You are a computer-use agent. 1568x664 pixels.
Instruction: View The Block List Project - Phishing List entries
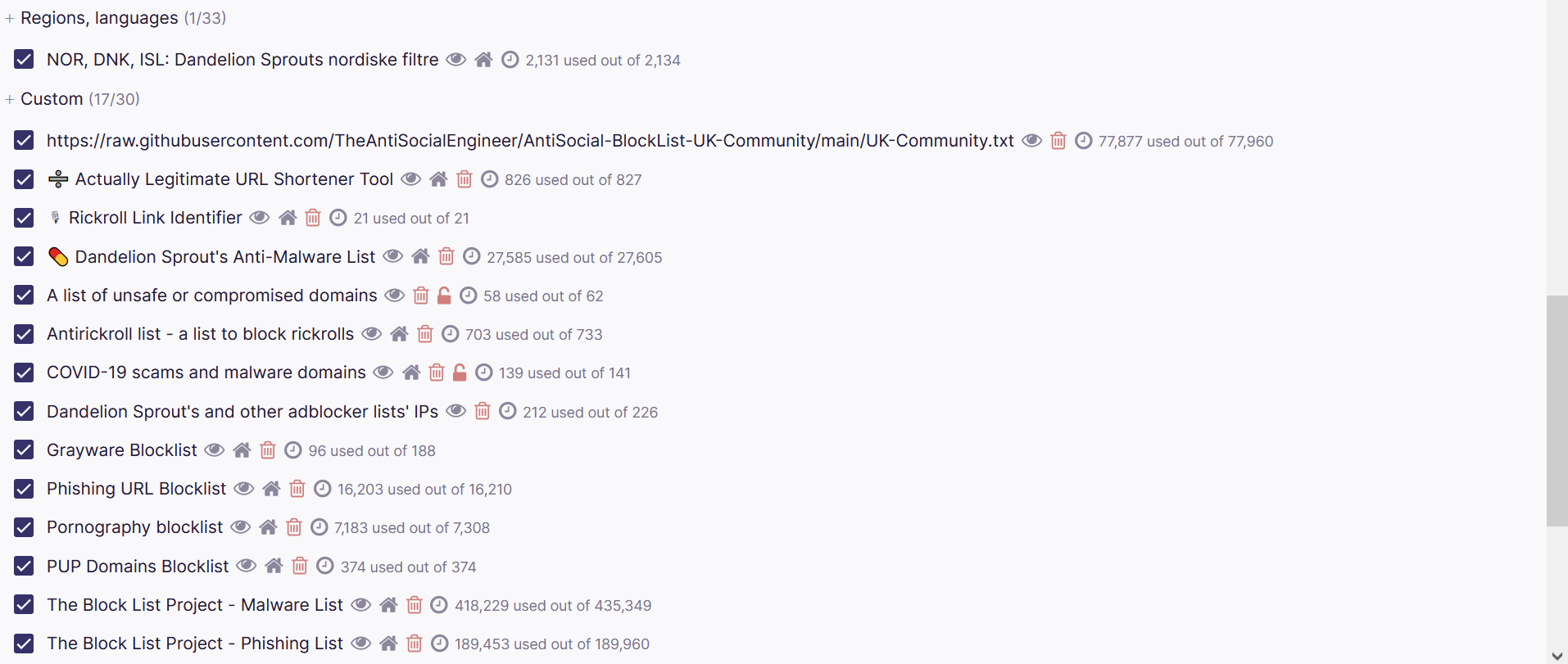pos(360,643)
